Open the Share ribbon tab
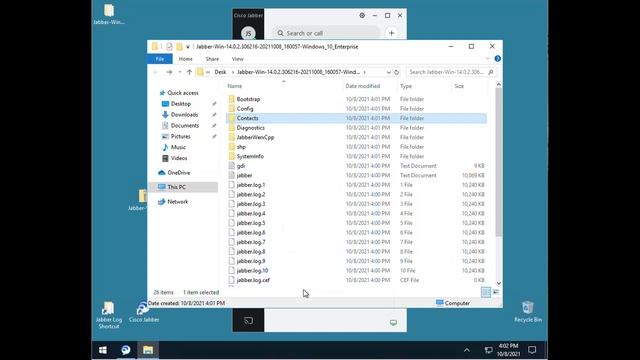Image resolution: width=640 pixels, height=360 pixels. [x=212, y=59]
